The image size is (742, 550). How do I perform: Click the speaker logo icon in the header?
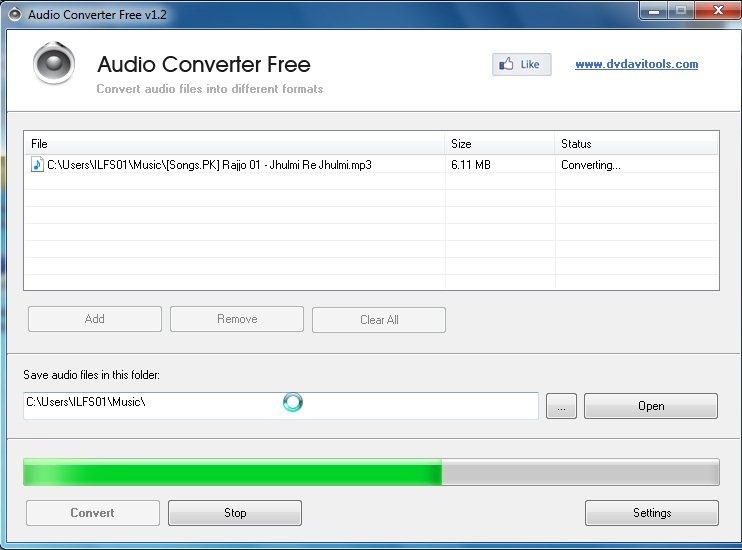[x=53, y=63]
